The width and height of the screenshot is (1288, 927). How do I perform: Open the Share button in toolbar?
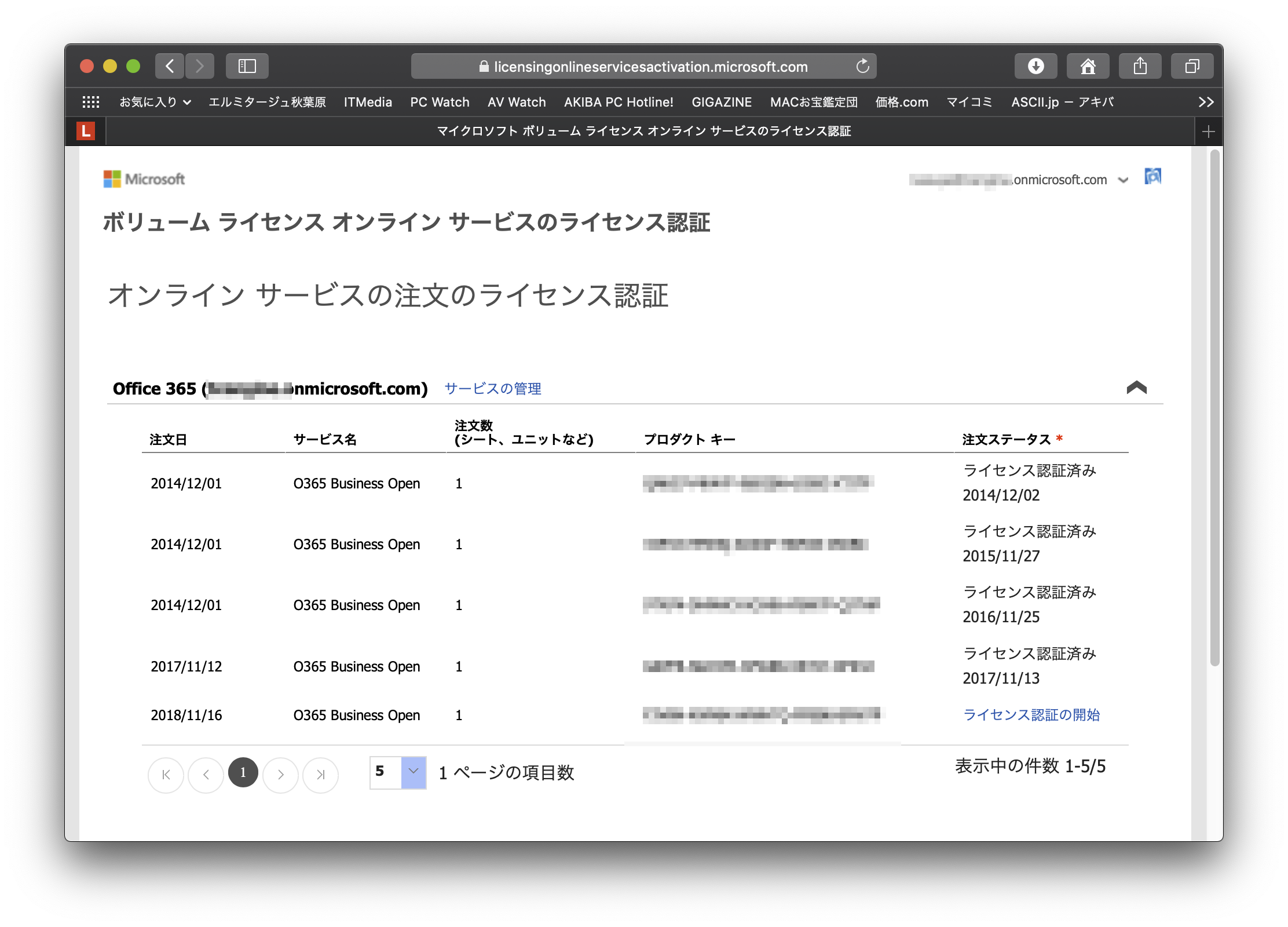click(x=1140, y=66)
